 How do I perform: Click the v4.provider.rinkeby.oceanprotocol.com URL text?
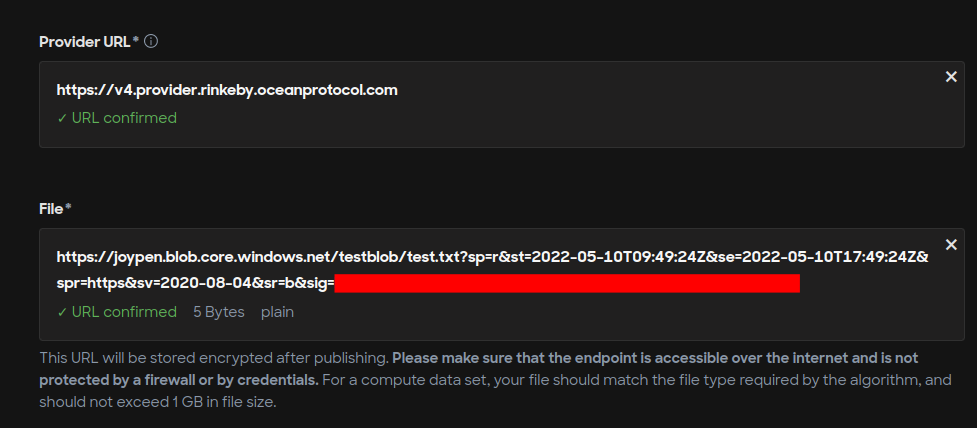pyautogui.click(x=227, y=90)
